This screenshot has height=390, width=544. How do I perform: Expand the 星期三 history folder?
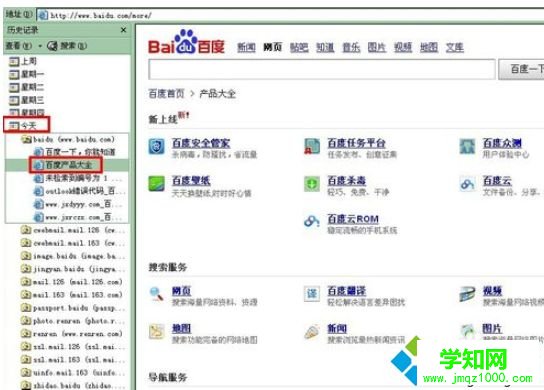point(26,100)
